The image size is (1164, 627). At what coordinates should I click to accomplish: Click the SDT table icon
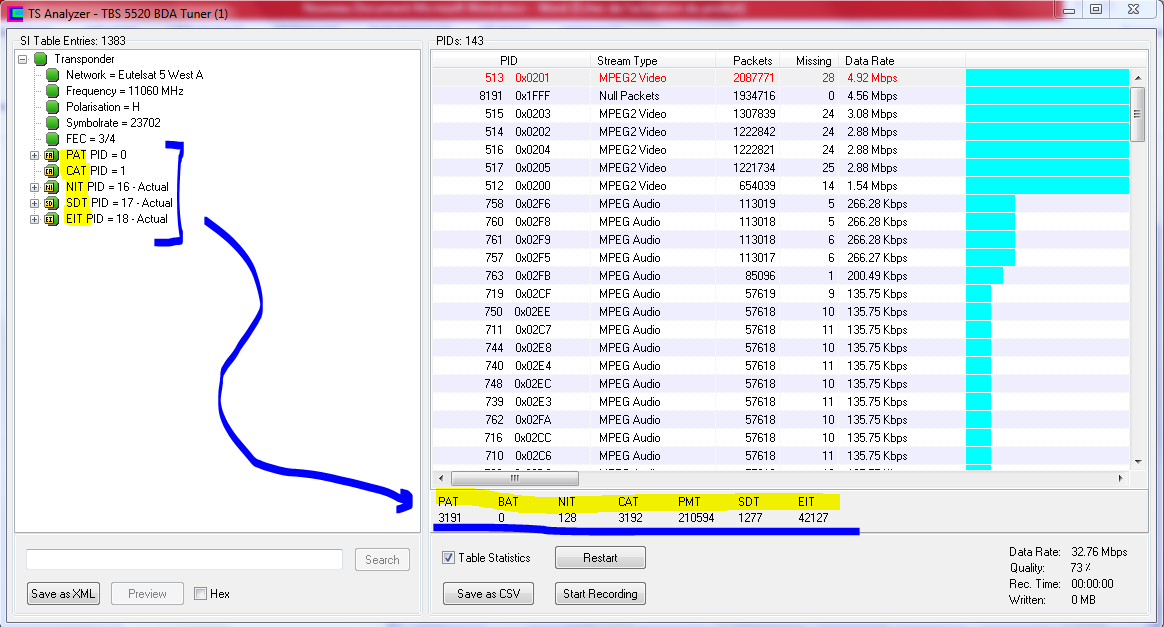pos(50,203)
